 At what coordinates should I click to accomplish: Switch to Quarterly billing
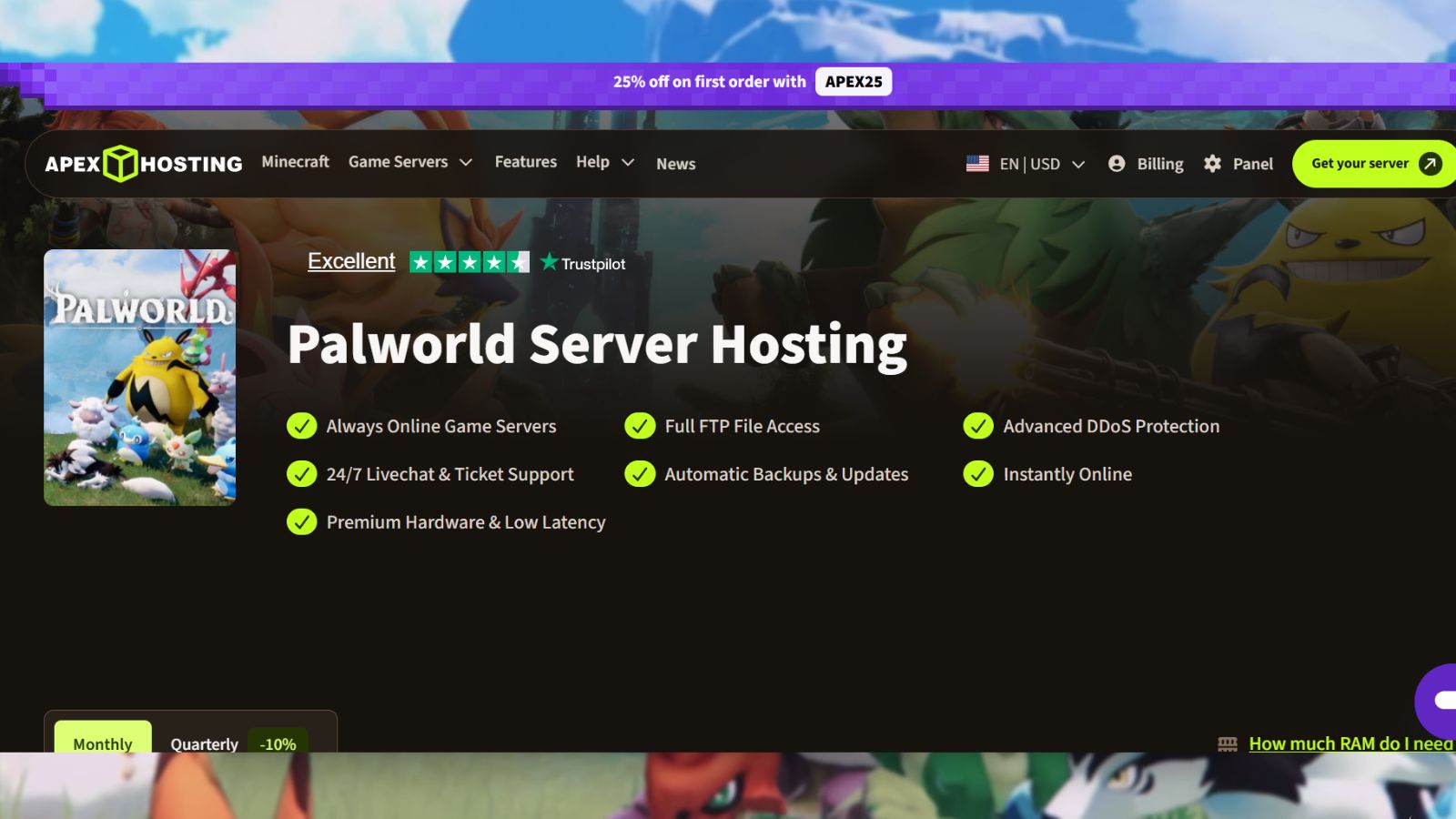pos(203,744)
